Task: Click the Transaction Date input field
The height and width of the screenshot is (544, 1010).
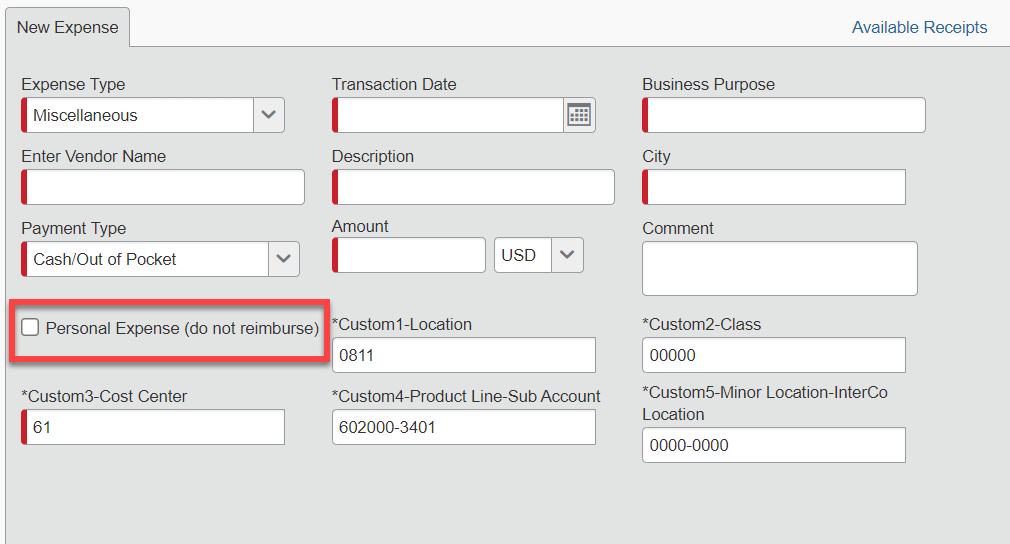Action: pyautogui.click(x=450, y=115)
